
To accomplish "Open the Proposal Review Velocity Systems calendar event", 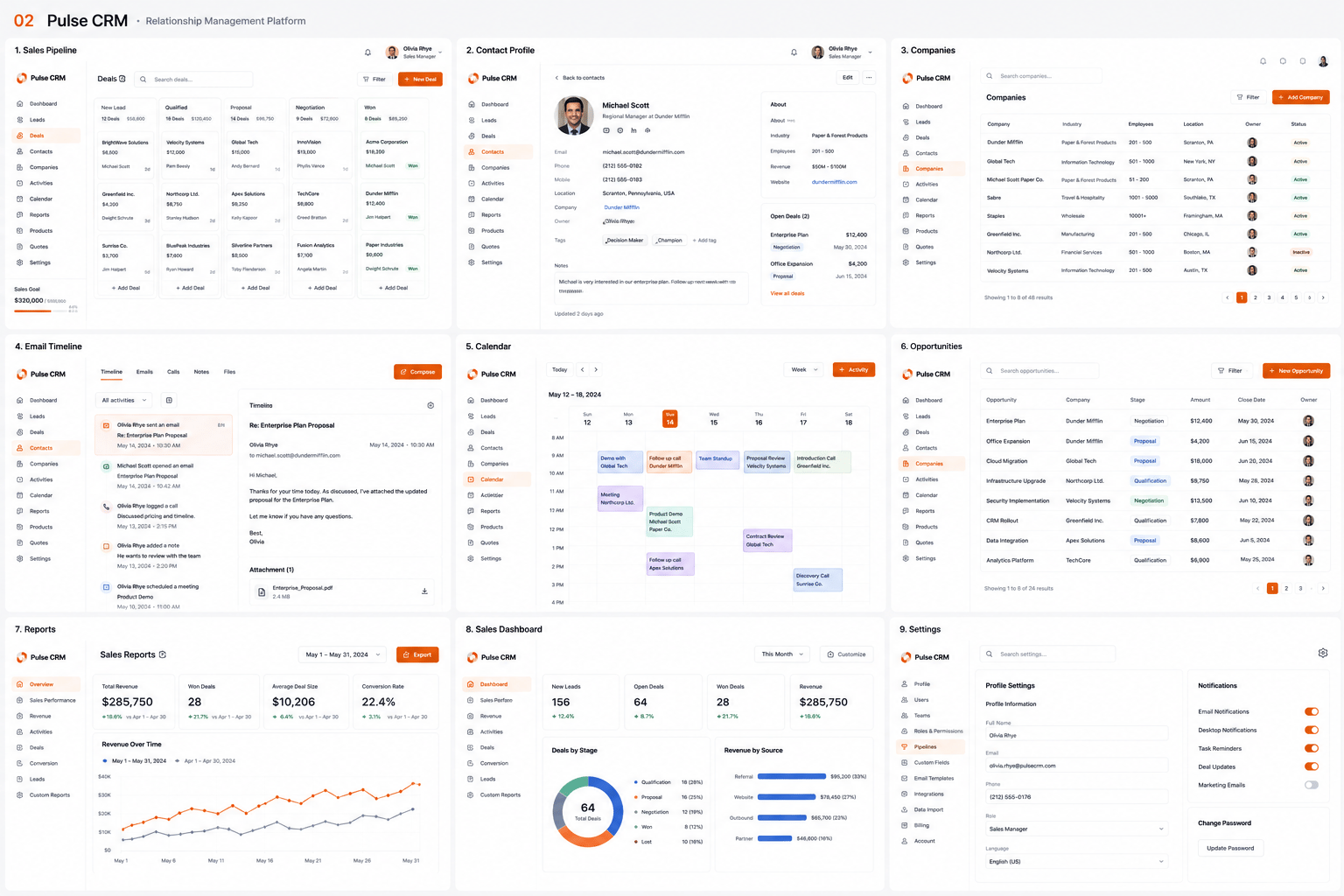I will pos(766,462).
